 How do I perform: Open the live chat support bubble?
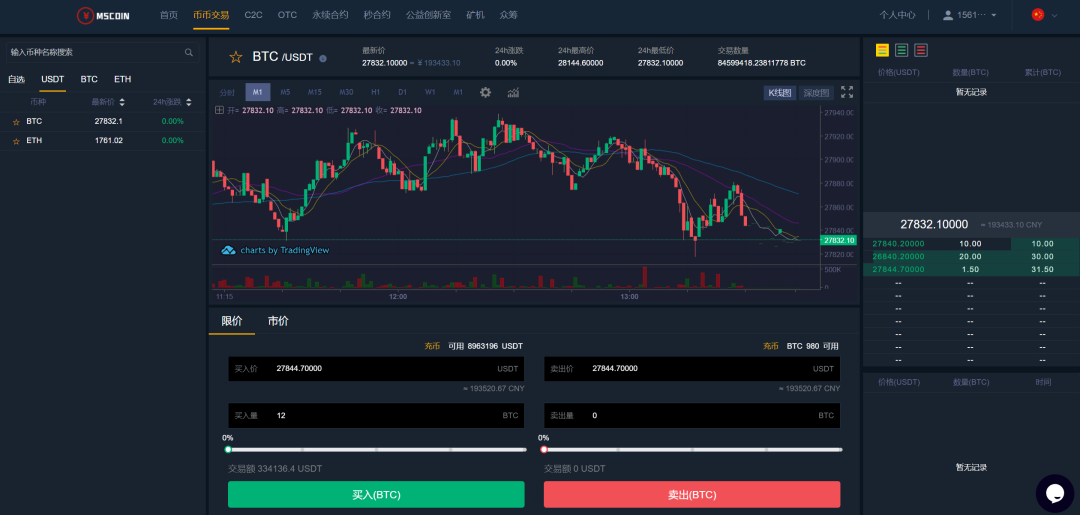[1054, 492]
